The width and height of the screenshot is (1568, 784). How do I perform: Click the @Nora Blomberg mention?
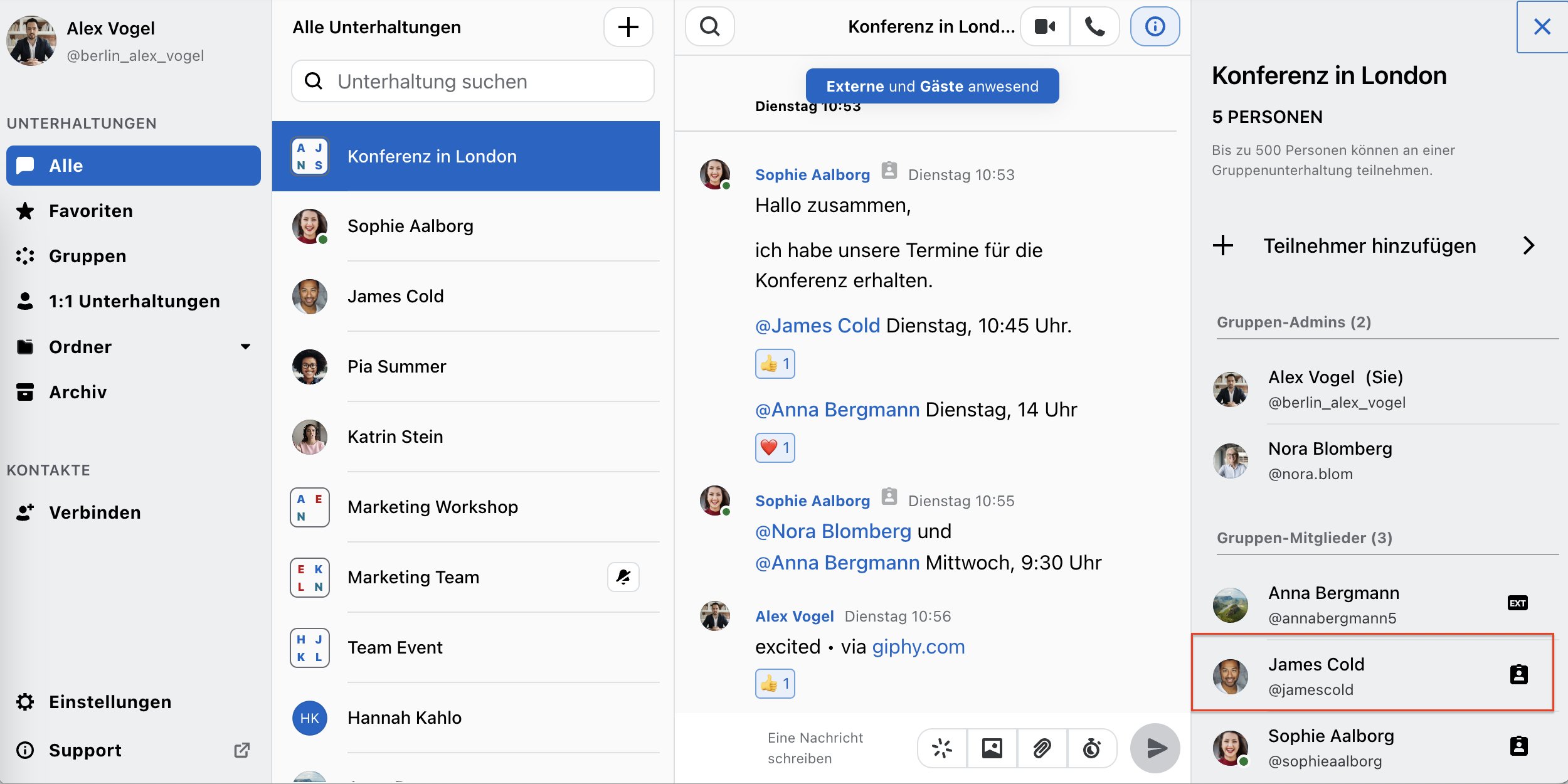pos(833,531)
